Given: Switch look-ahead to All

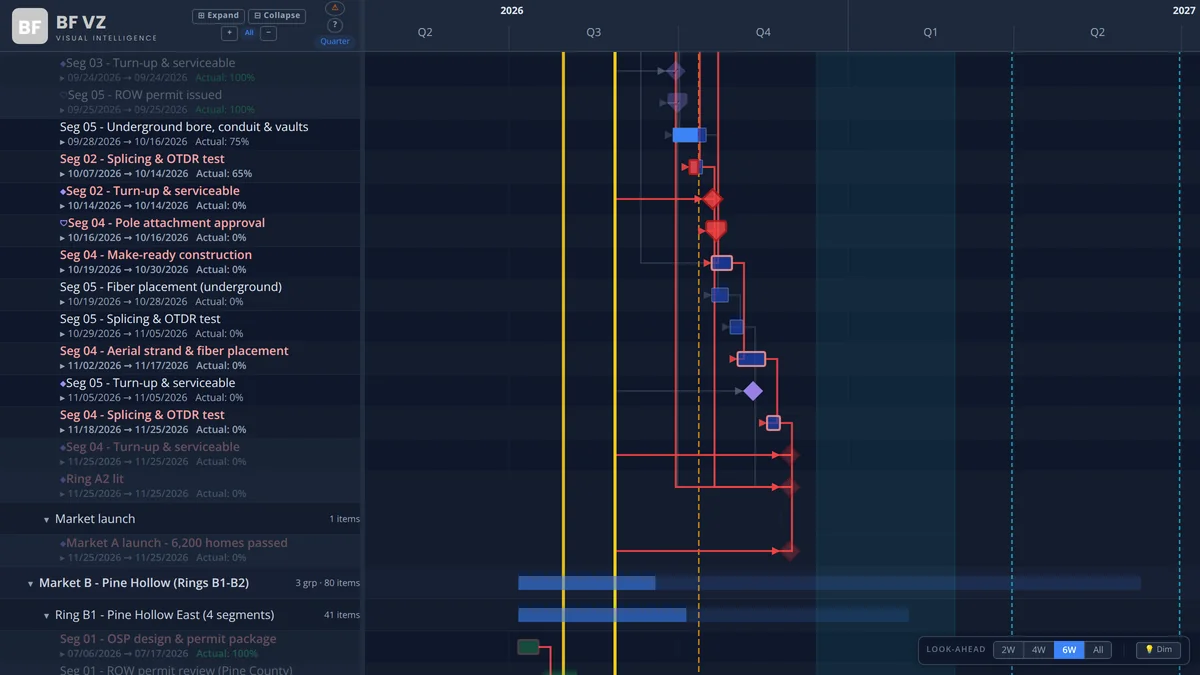Looking at the screenshot, I should pos(1098,650).
